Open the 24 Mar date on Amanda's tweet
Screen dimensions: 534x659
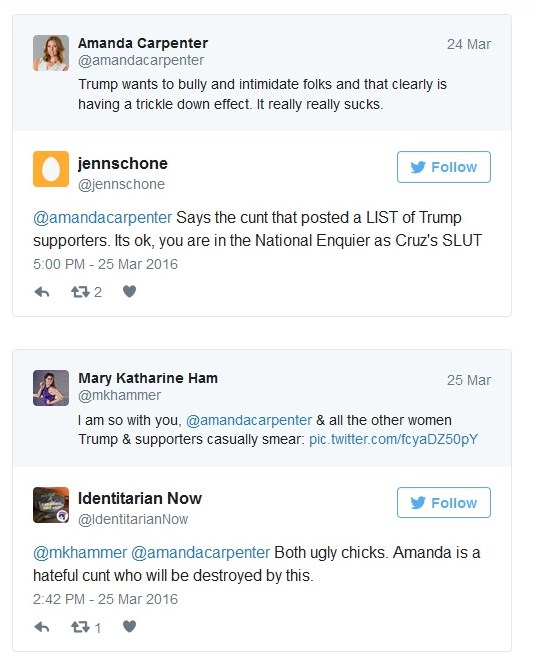(x=469, y=44)
